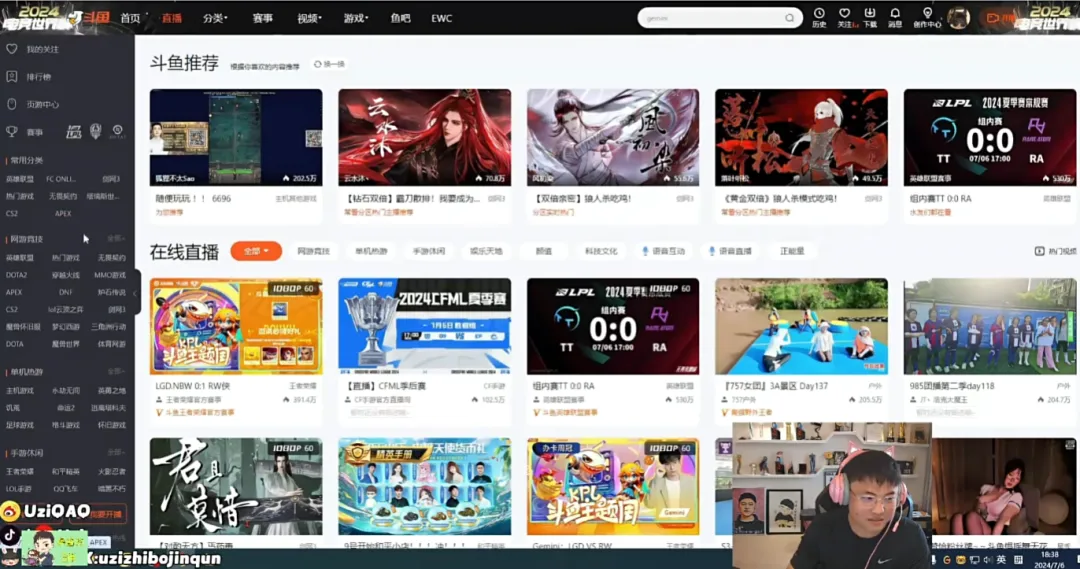
Task: Click 炉石传说 in the sidebar
Action: click(112, 292)
